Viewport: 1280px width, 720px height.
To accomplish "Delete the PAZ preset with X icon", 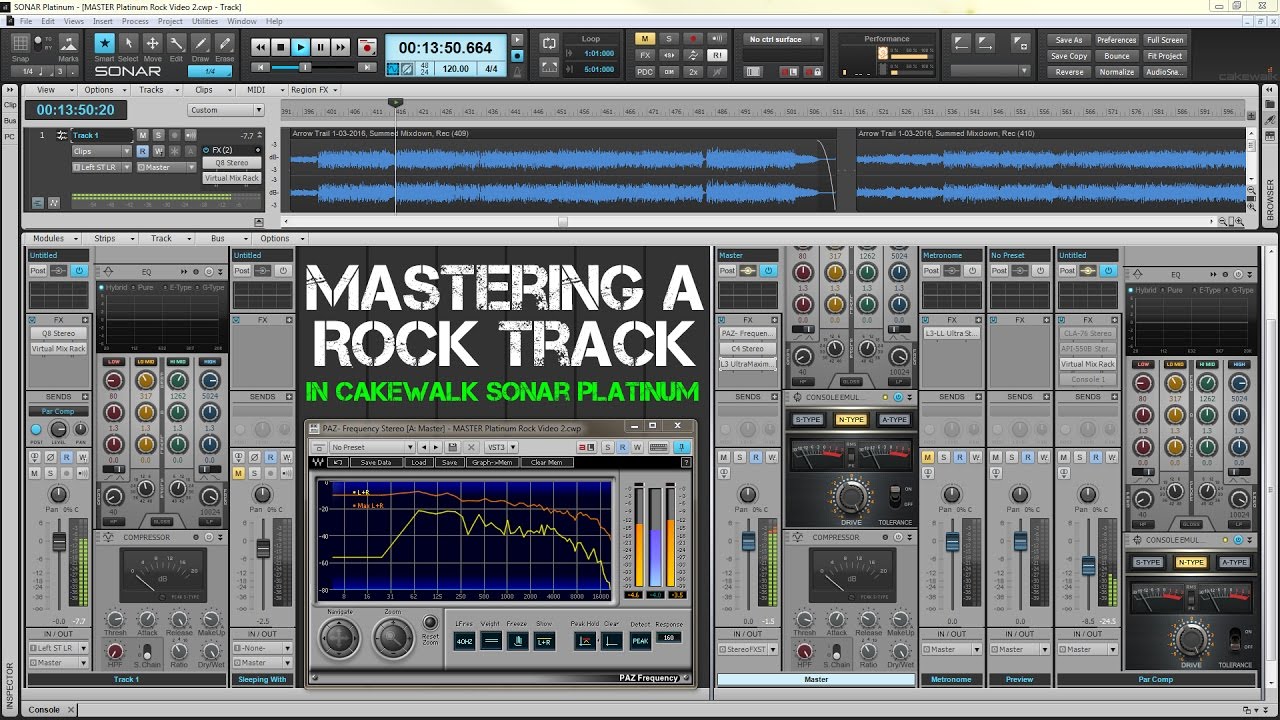I will point(471,447).
